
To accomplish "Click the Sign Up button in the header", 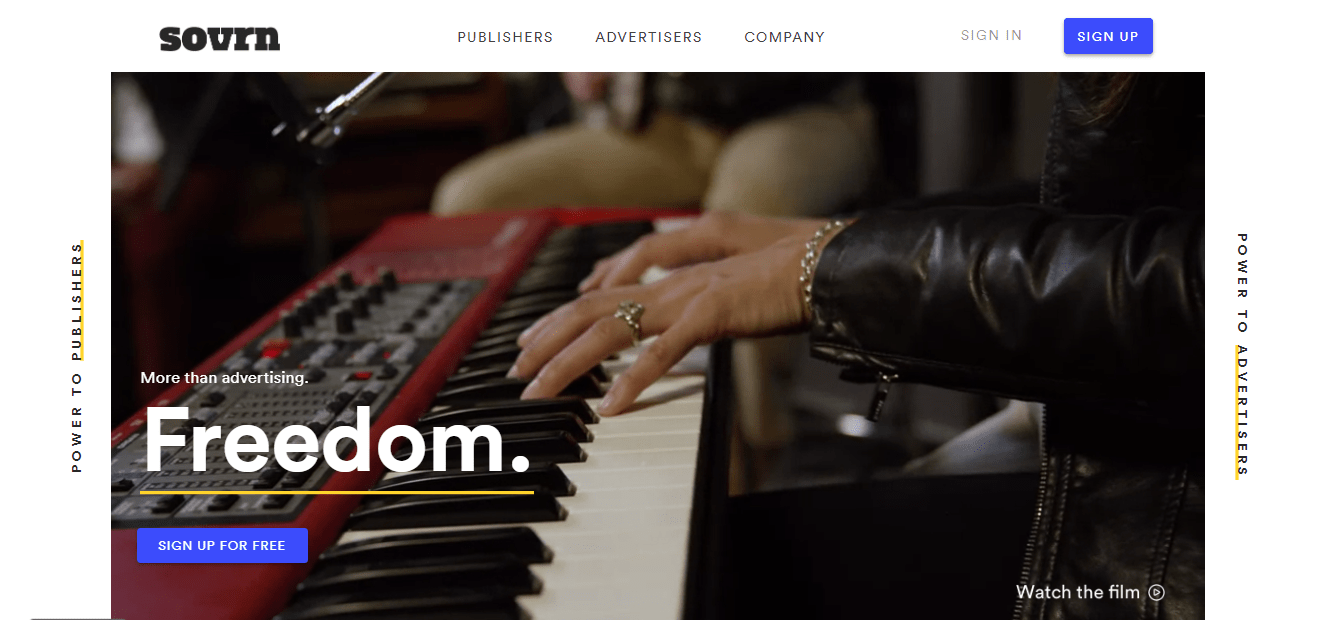I will point(1108,36).
